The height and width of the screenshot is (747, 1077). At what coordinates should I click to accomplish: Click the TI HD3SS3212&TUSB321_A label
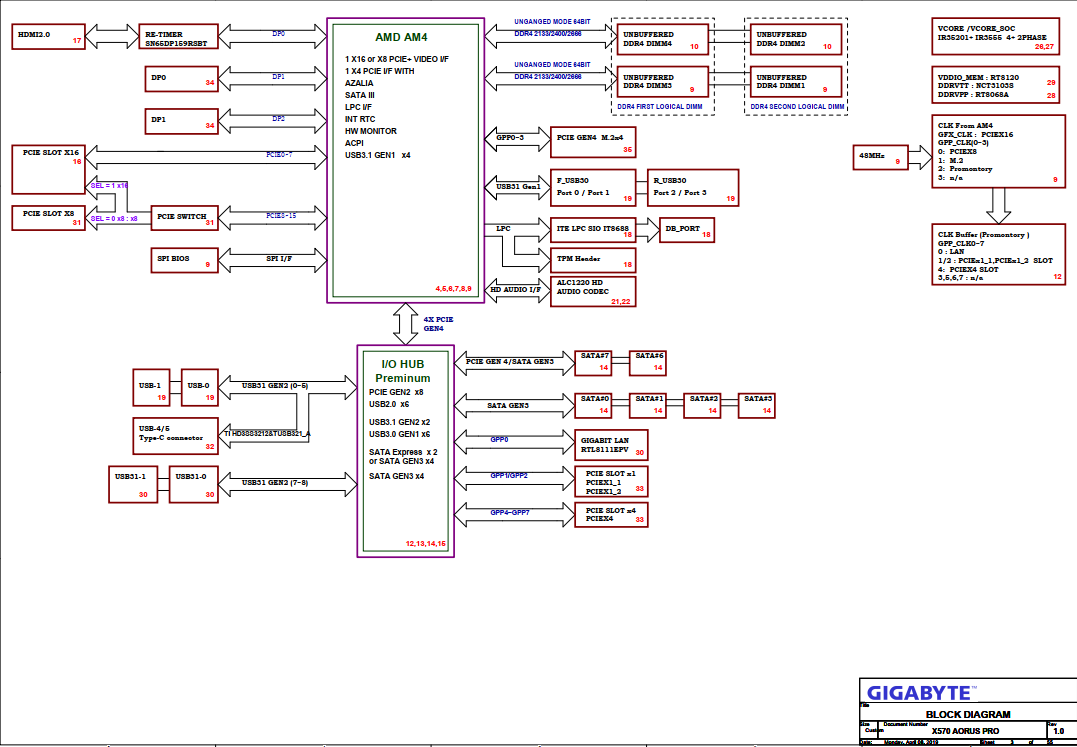(x=267, y=433)
